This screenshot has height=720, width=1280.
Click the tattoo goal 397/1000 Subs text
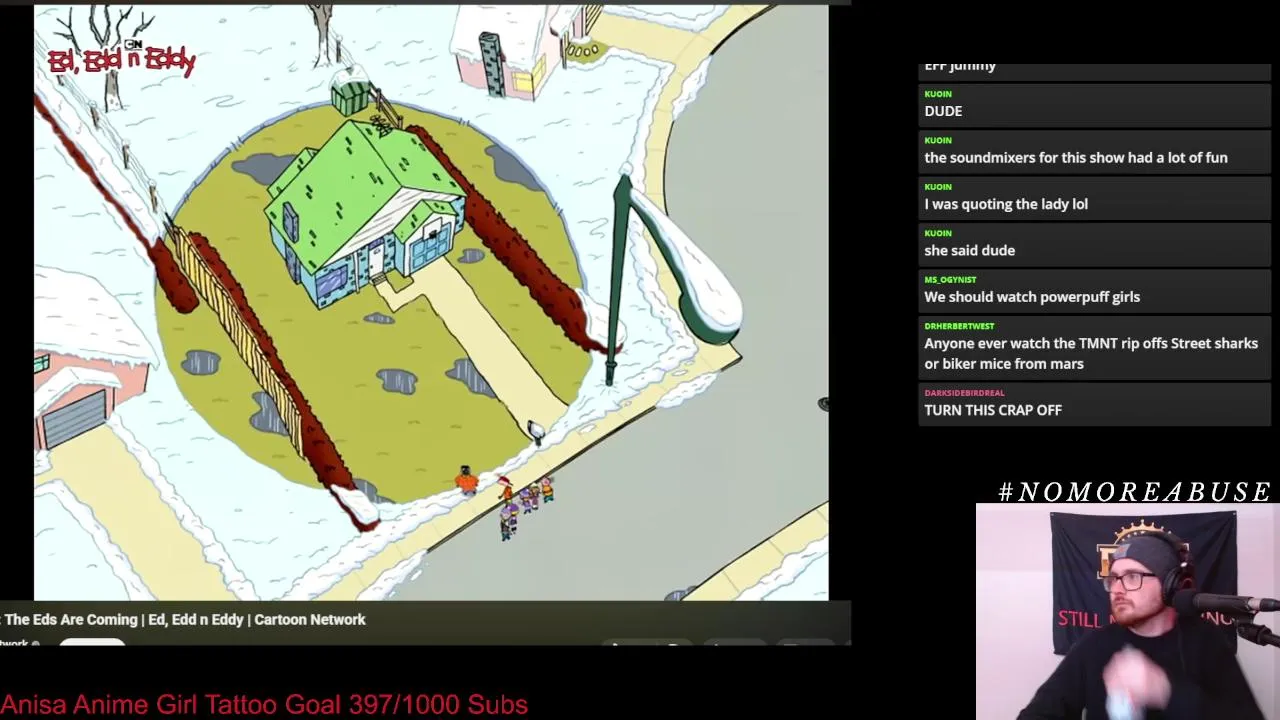pos(264,704)
